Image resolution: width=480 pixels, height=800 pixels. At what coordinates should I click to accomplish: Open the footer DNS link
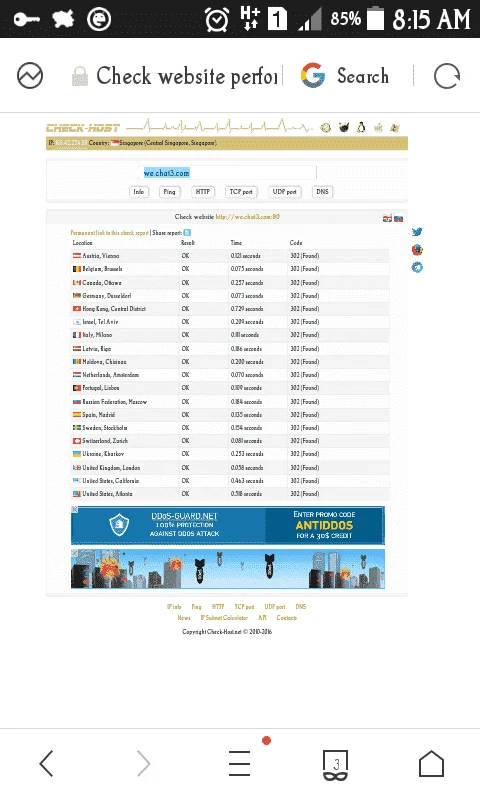coord(300,607)
